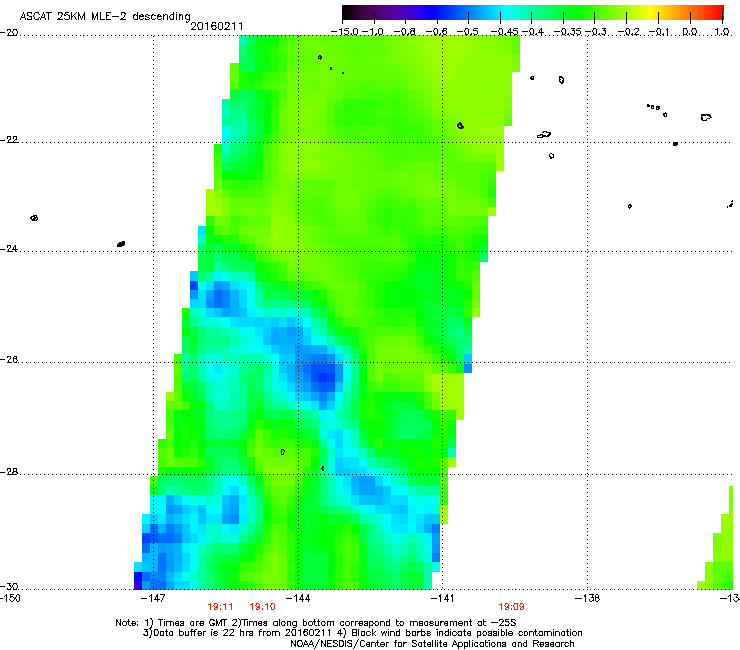Image resolution: width=740 pixels, height=650 pixels.
Task: Click the -26 latitude axis label
Action: click(x=9, y=360)
